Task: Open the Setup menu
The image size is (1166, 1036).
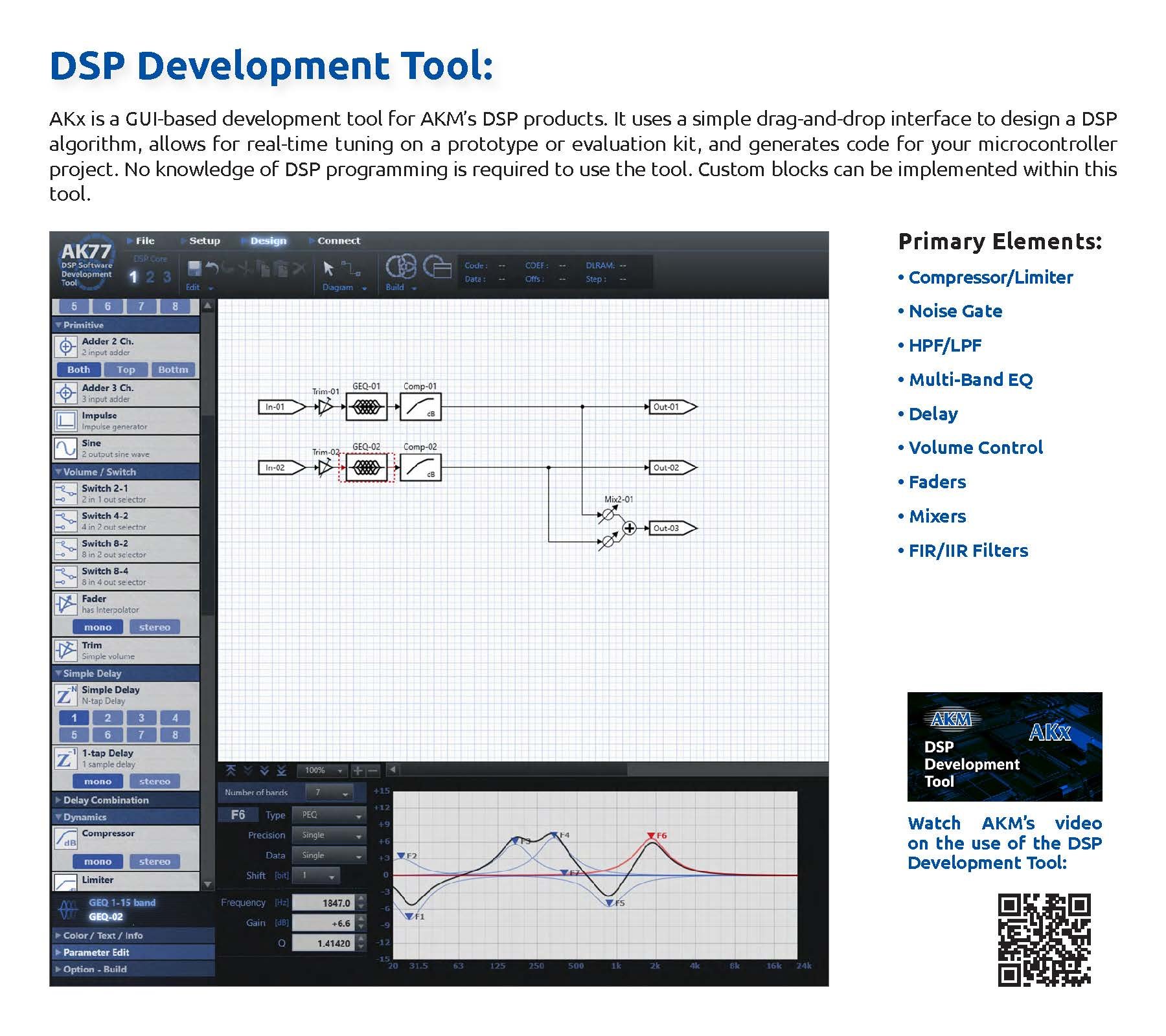Action: click(204, 241)
